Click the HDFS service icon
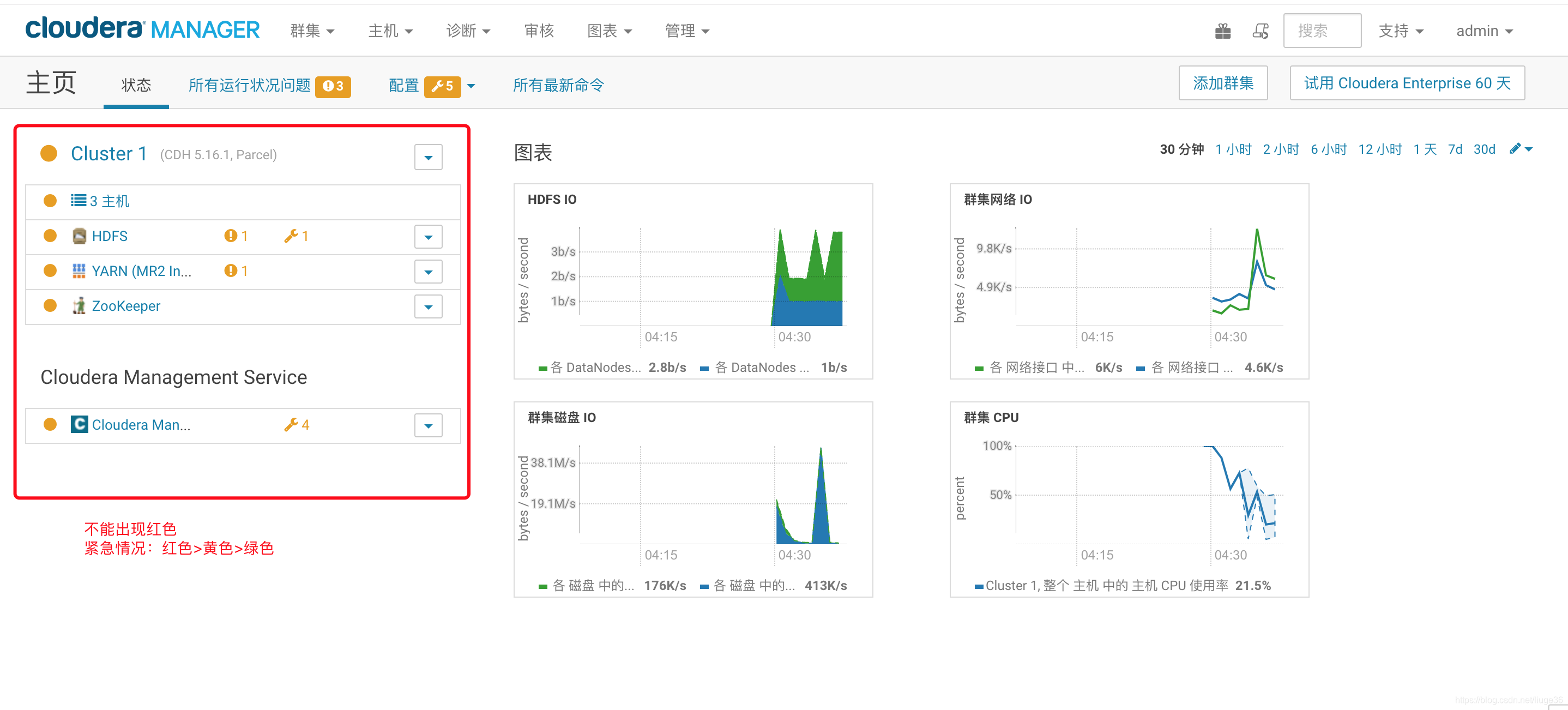The width and height of the screenshot is (1568, 710). pos(79,236)
